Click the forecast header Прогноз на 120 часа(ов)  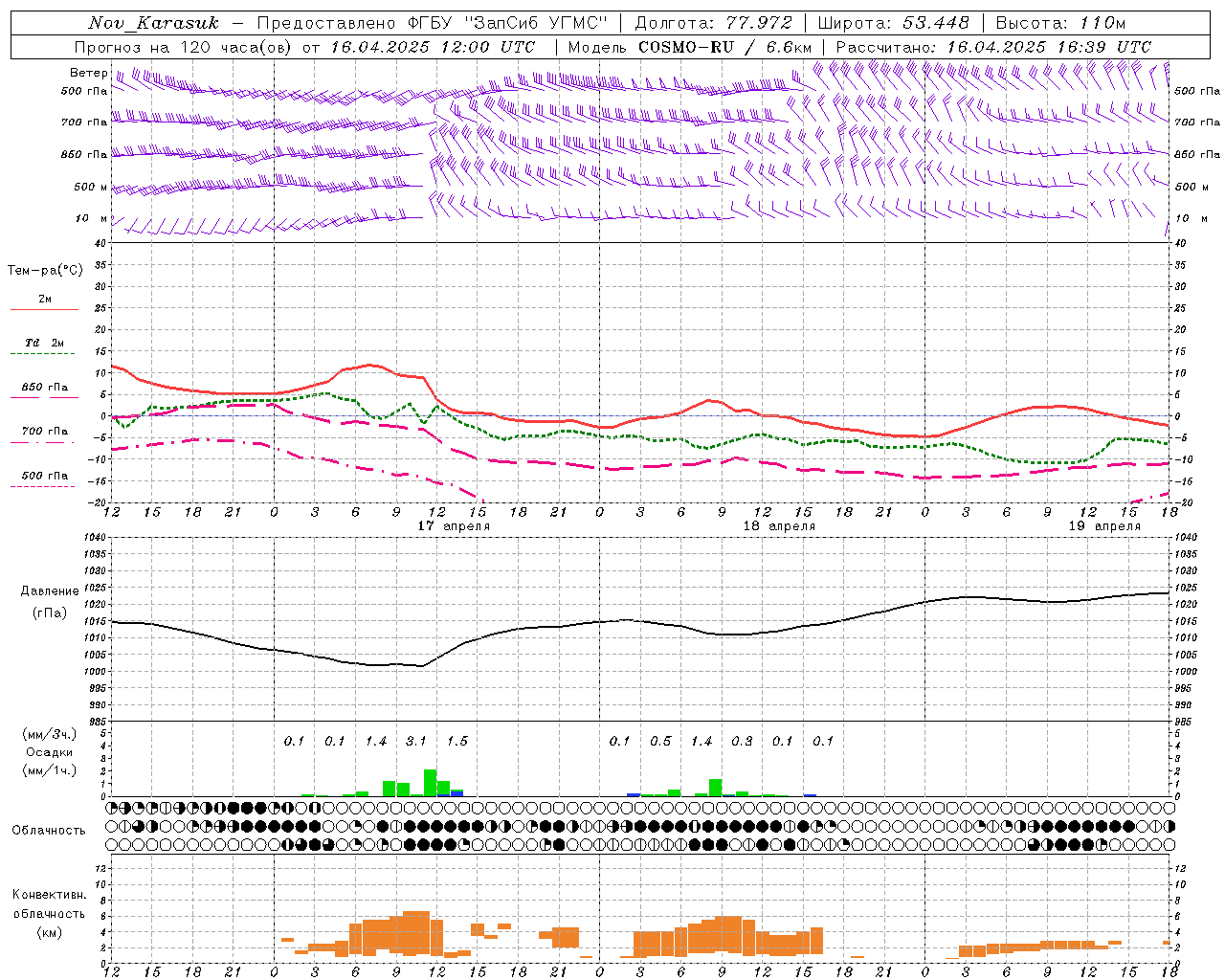point(185,47)
